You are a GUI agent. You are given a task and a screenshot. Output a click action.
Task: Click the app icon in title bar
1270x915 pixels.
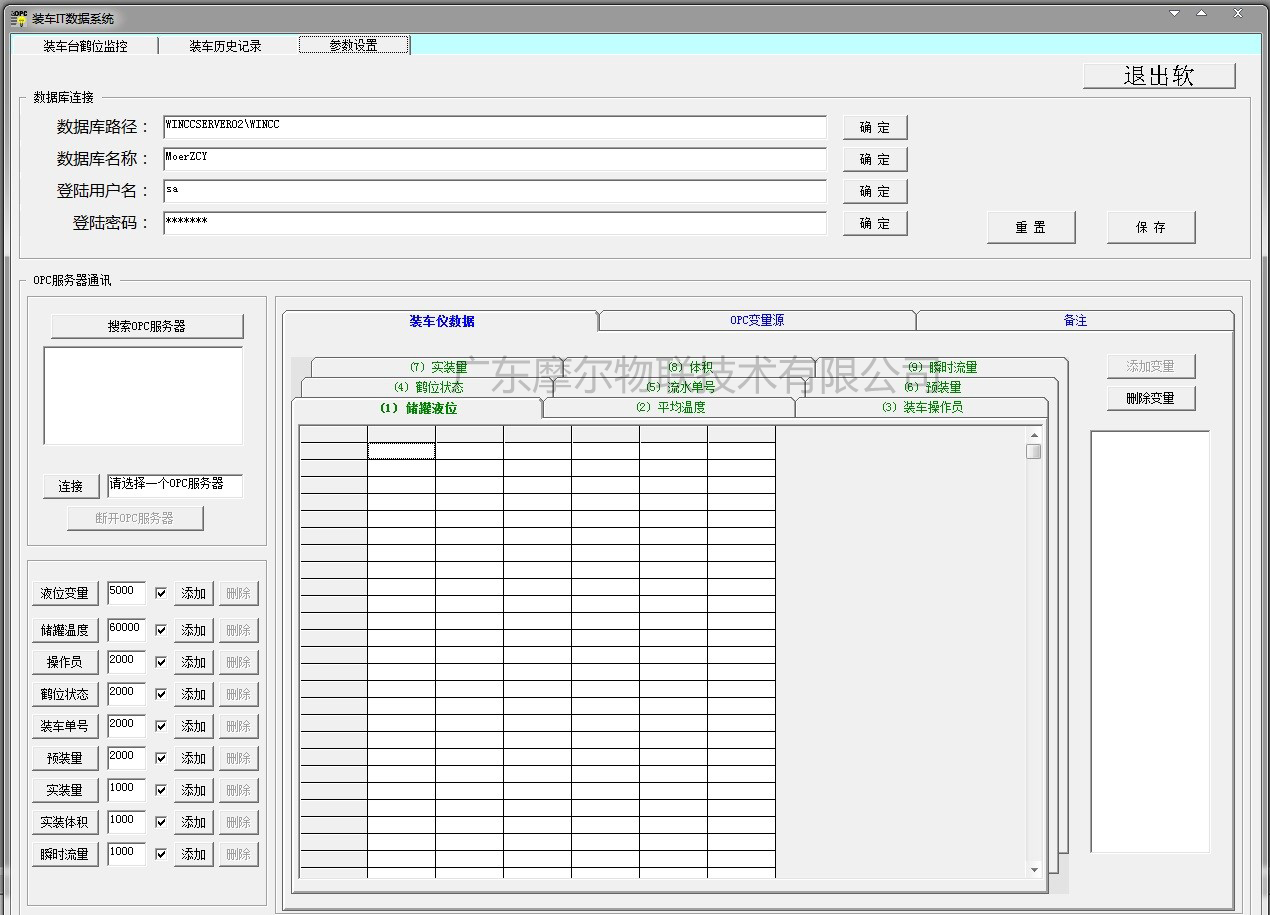click(18, 17)
